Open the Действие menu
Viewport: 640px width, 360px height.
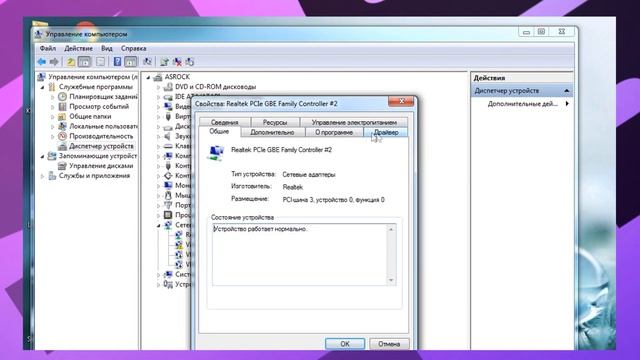coord(78,48)
